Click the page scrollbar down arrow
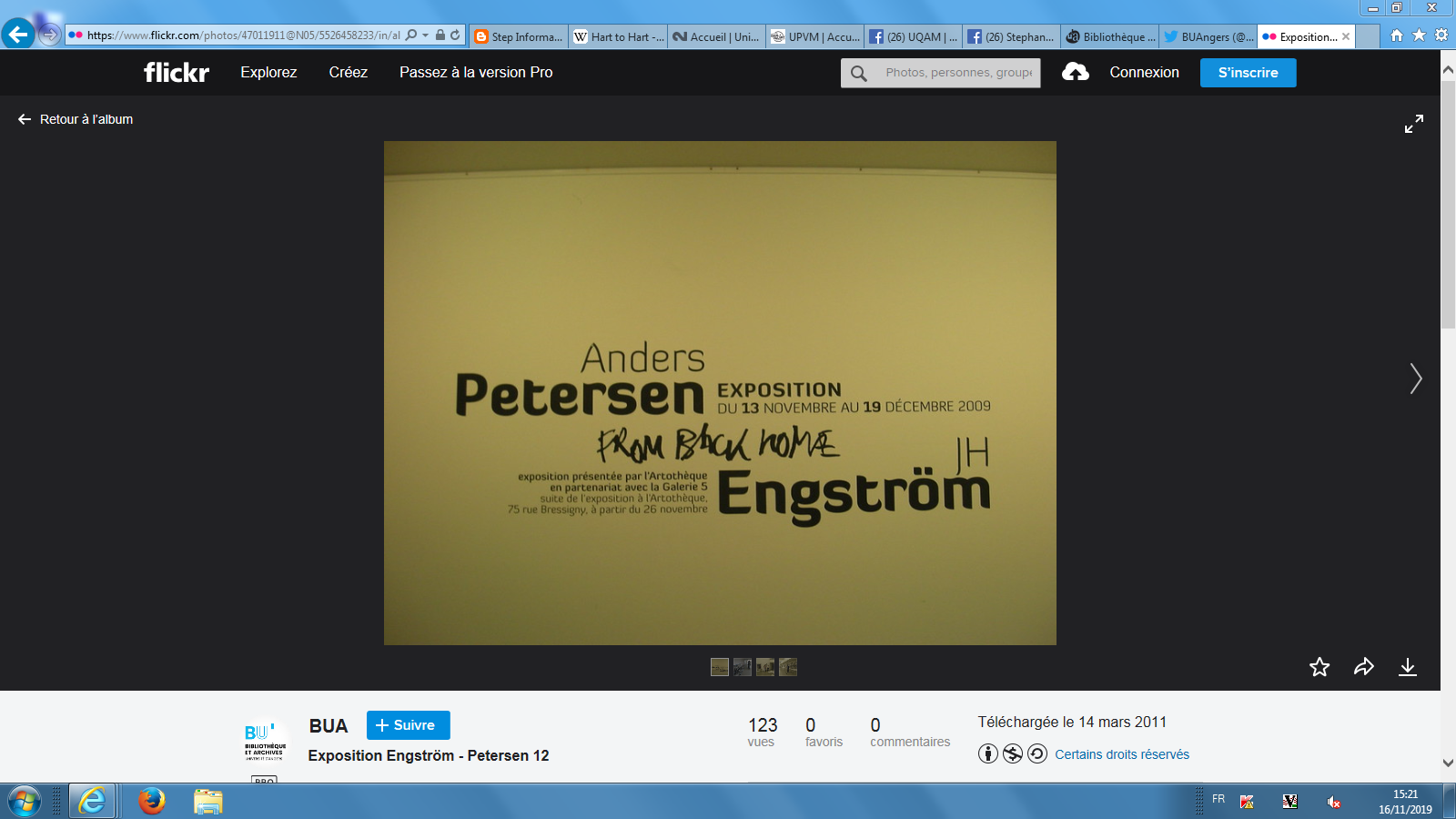 1448,763
